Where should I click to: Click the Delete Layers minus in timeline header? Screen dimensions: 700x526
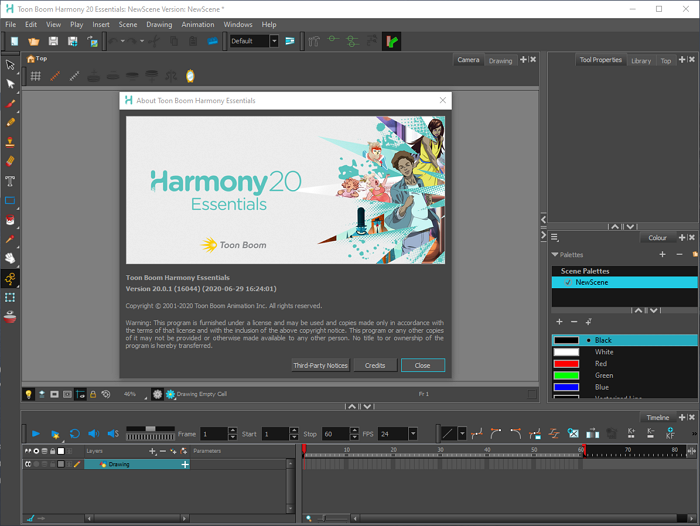163,451
